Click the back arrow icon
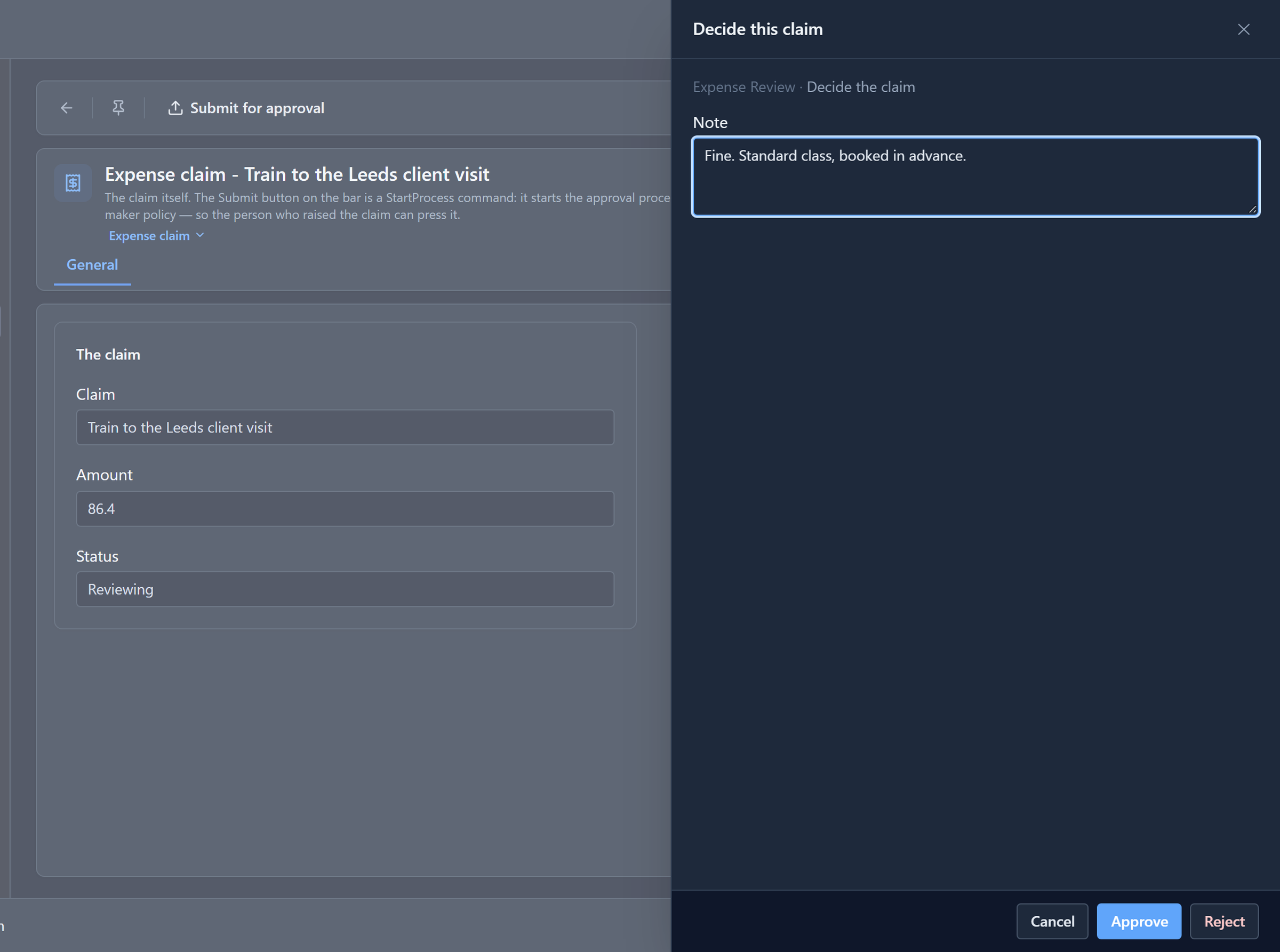 [x=67, y=108]
